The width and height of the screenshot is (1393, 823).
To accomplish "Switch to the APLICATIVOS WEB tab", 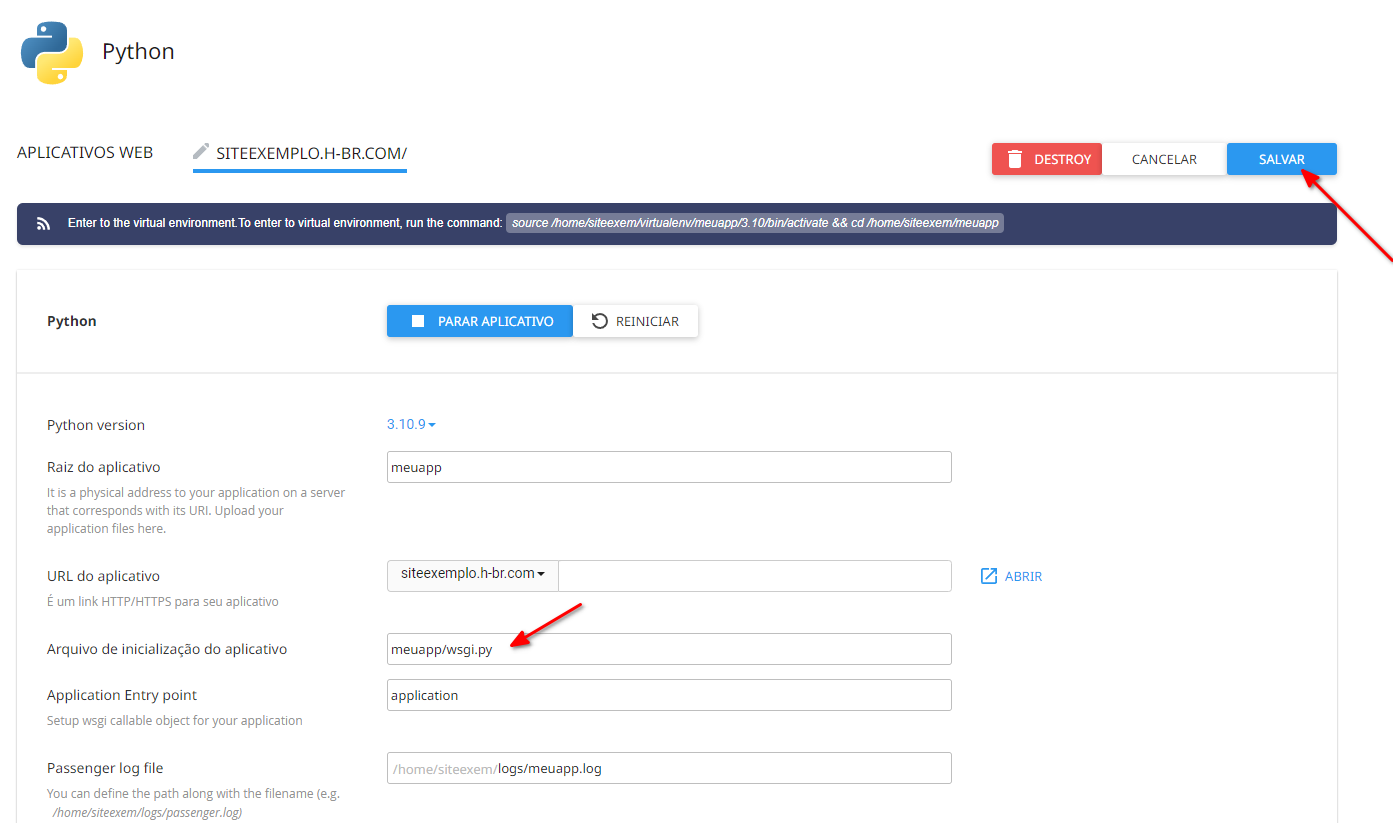I will pos(85,153).
